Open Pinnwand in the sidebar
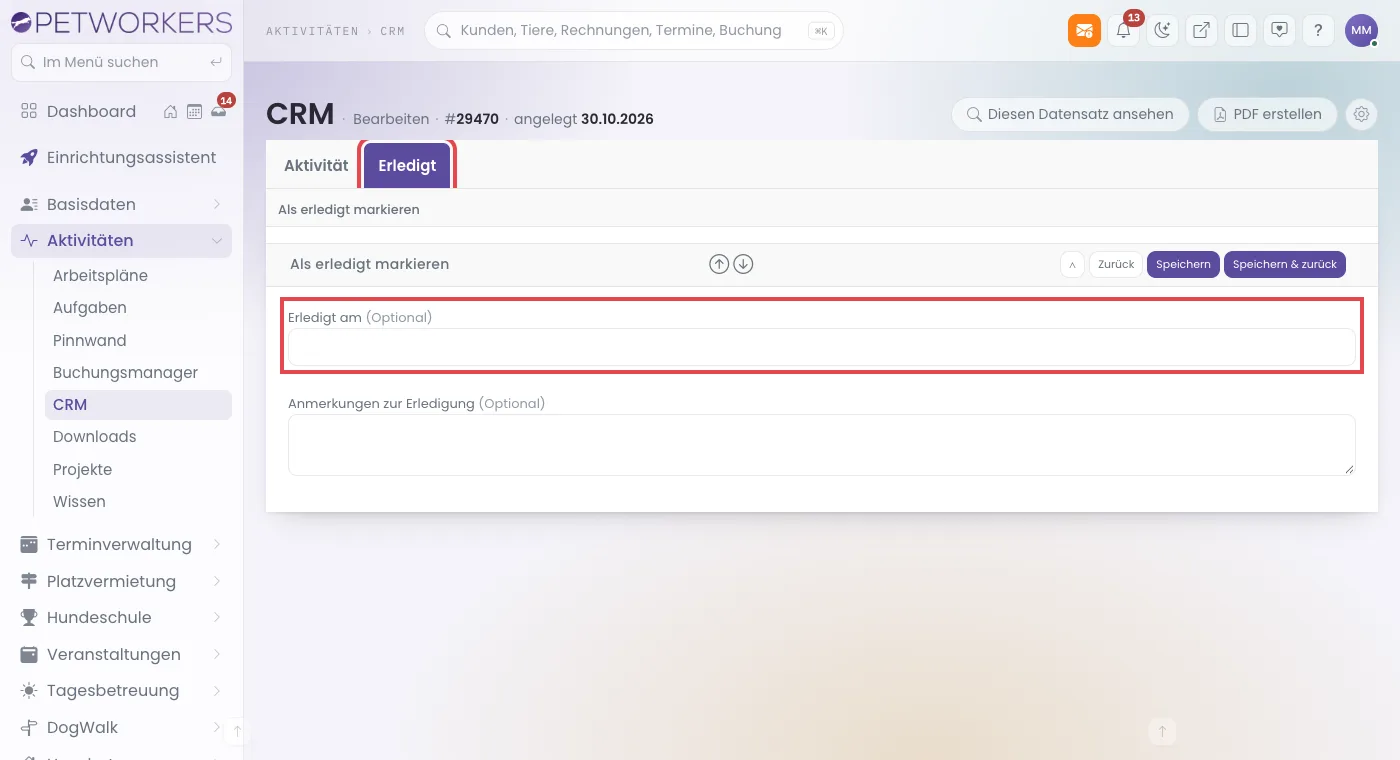 138,340
